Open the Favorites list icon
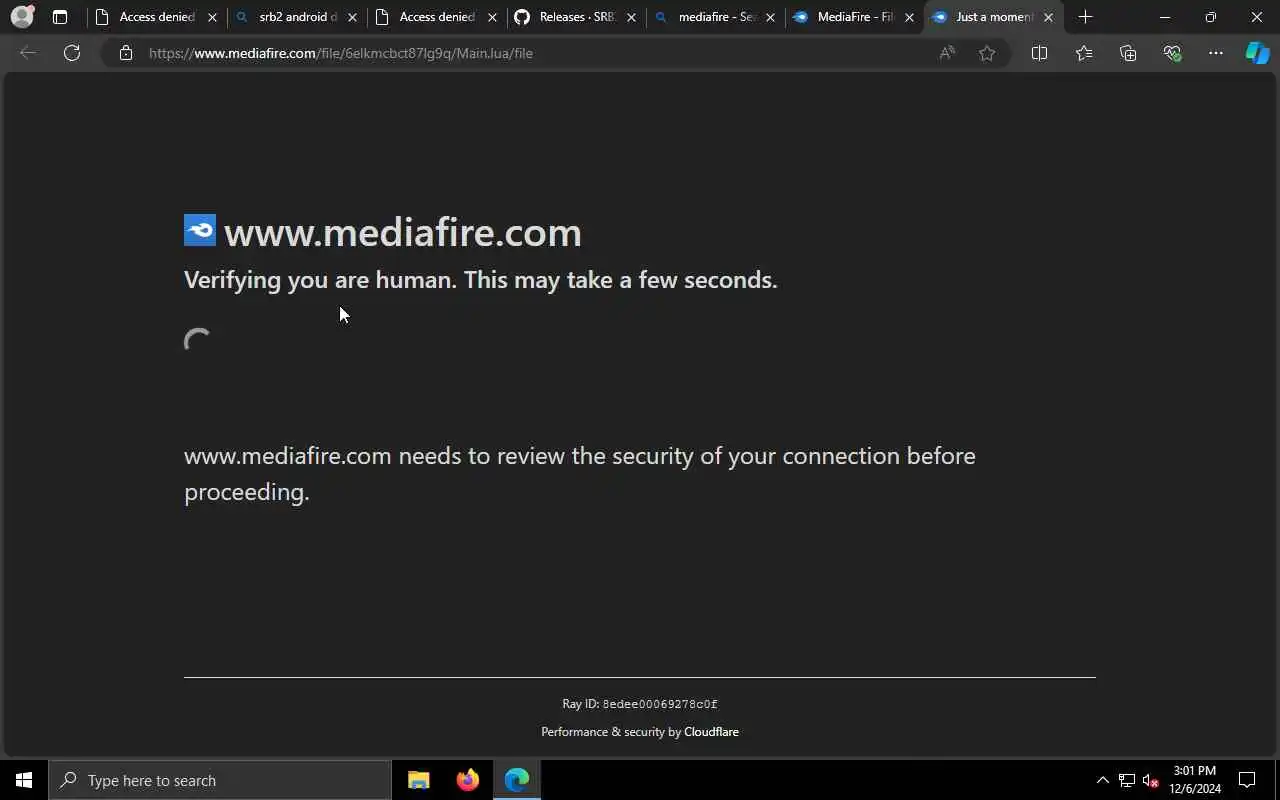The image size is (1280, 800). (1084, 53)
